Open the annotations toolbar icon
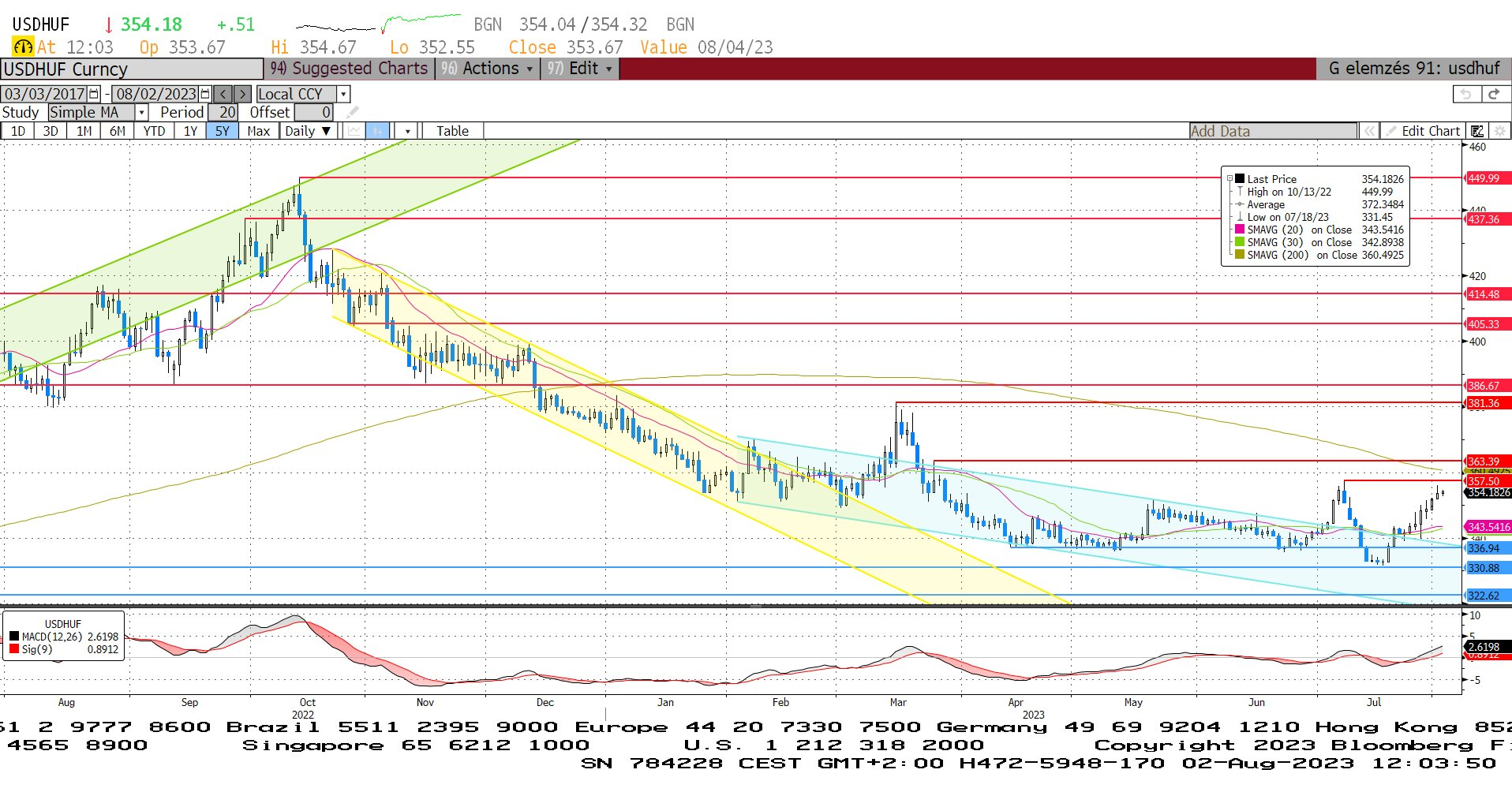Viewport: 1512px width, 807px height. (x=1477, y=131)
